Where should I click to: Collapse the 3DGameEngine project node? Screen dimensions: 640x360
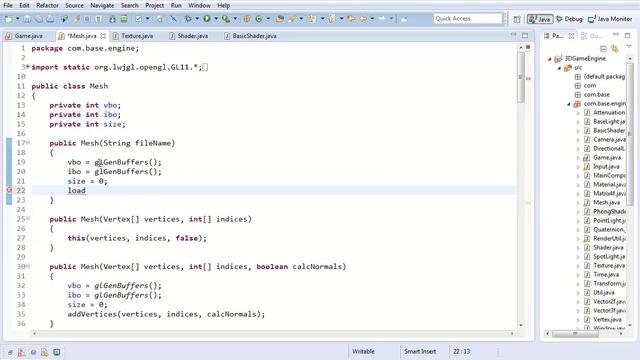pyautogui.click(x=549, y=59)
